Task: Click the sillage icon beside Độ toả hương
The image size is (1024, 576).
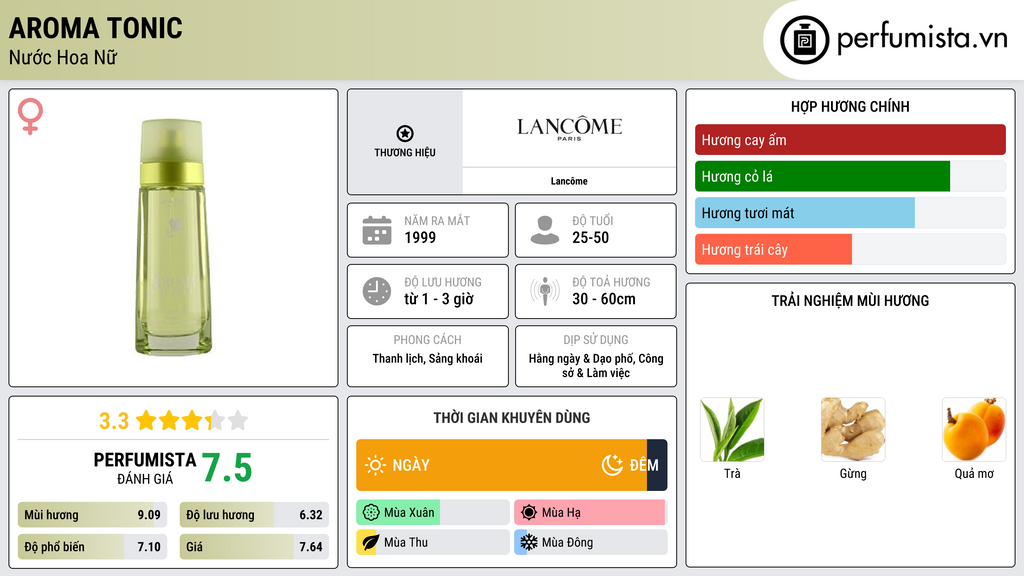Action: tap(545, 291)
